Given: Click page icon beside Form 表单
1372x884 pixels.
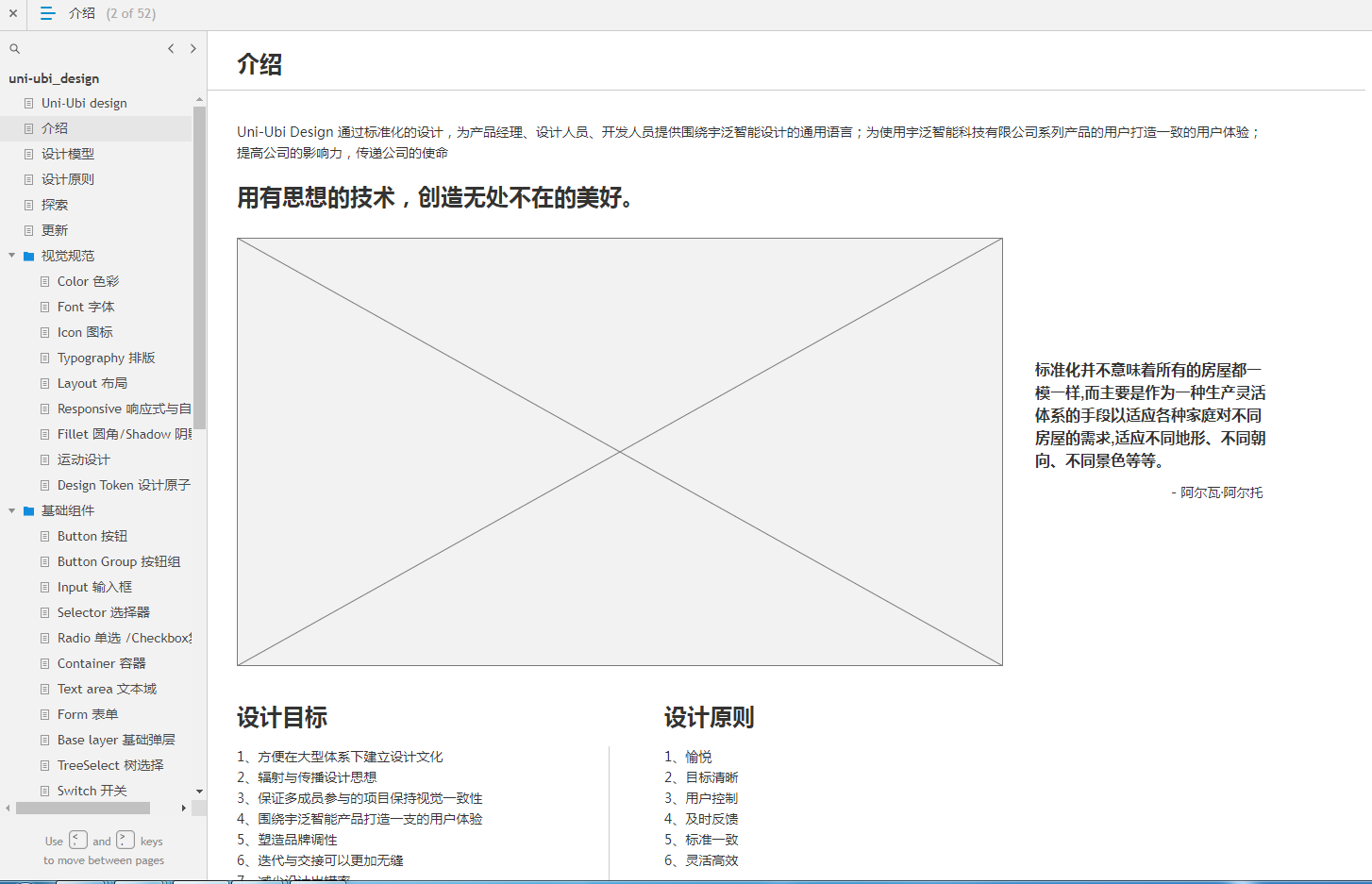Looking at the screenshot, I should pos(44,714).
